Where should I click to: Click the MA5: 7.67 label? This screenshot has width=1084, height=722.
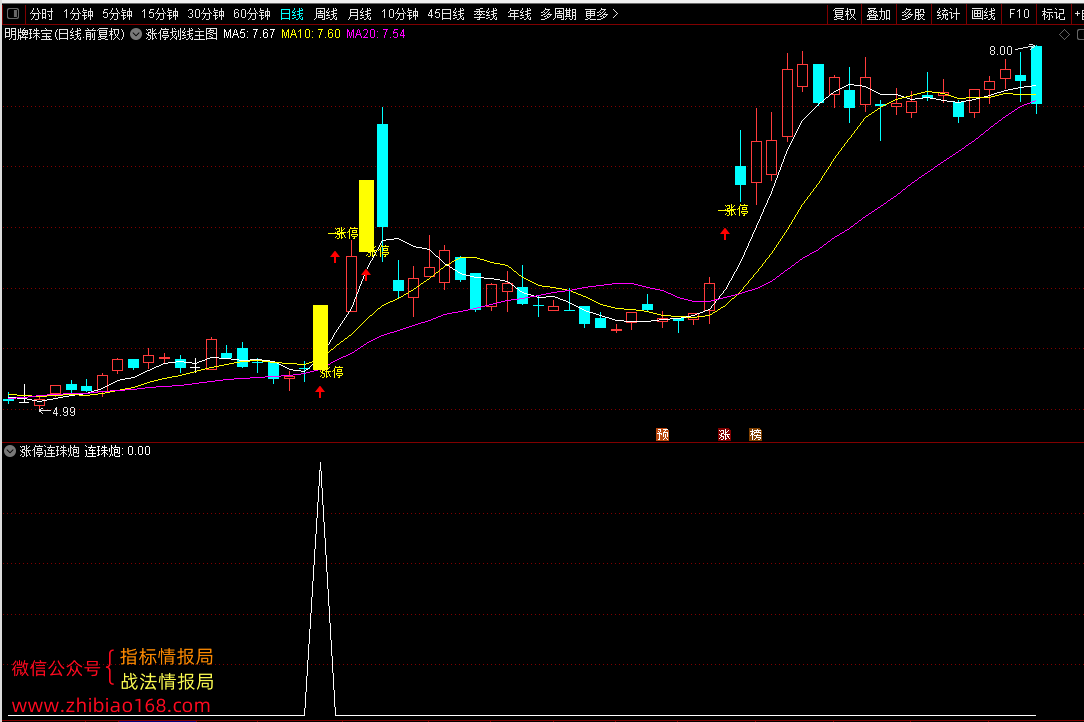(x=249, y=34)
